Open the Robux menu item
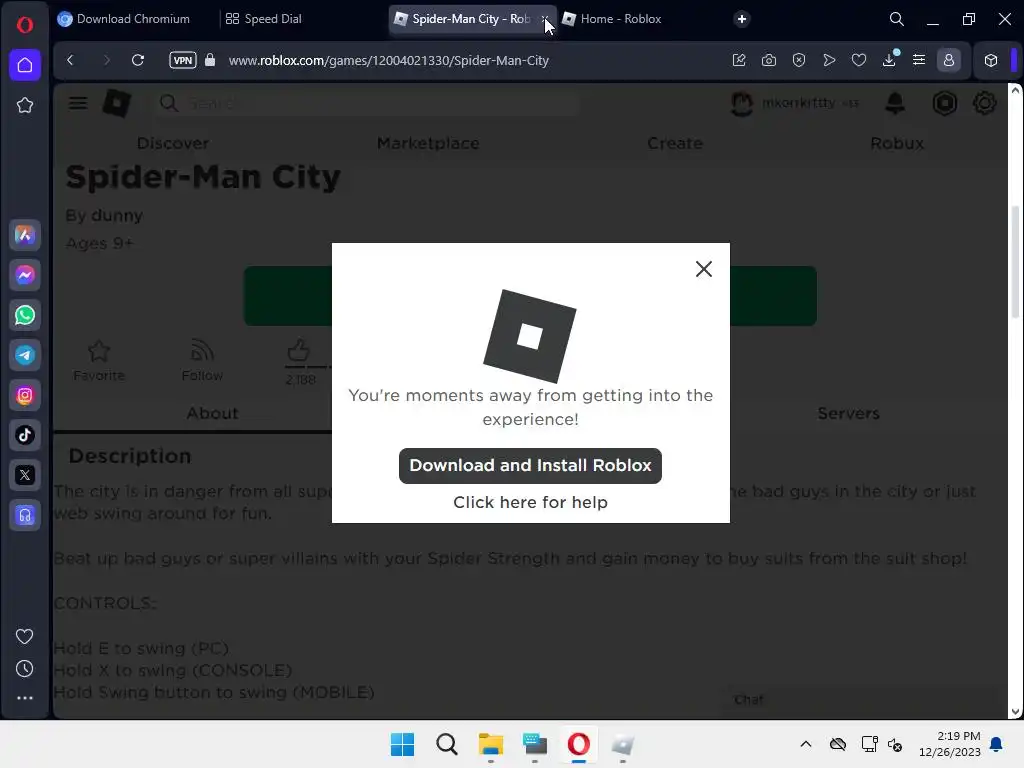1024x768 pixels. pos(897,143)
